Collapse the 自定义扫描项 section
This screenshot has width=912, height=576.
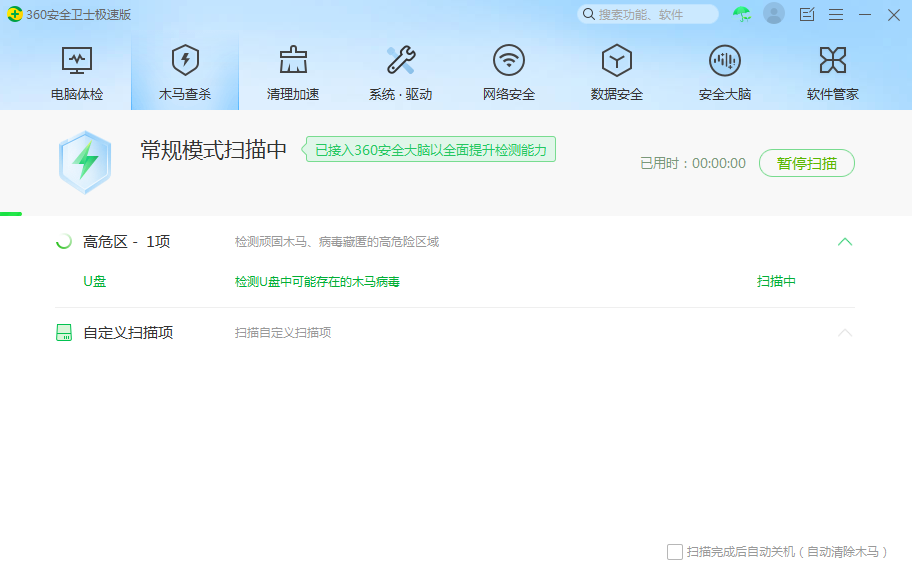point(845,333)
